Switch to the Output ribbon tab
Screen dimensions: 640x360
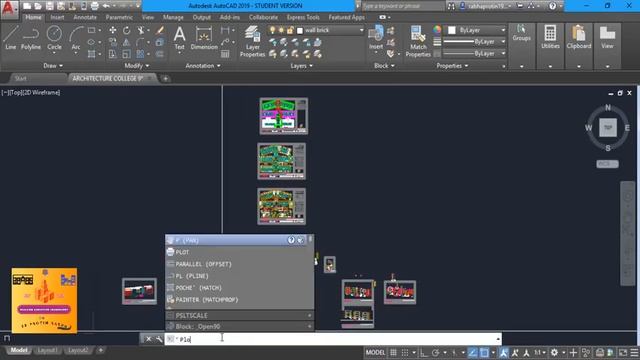[x=202, y=17]
